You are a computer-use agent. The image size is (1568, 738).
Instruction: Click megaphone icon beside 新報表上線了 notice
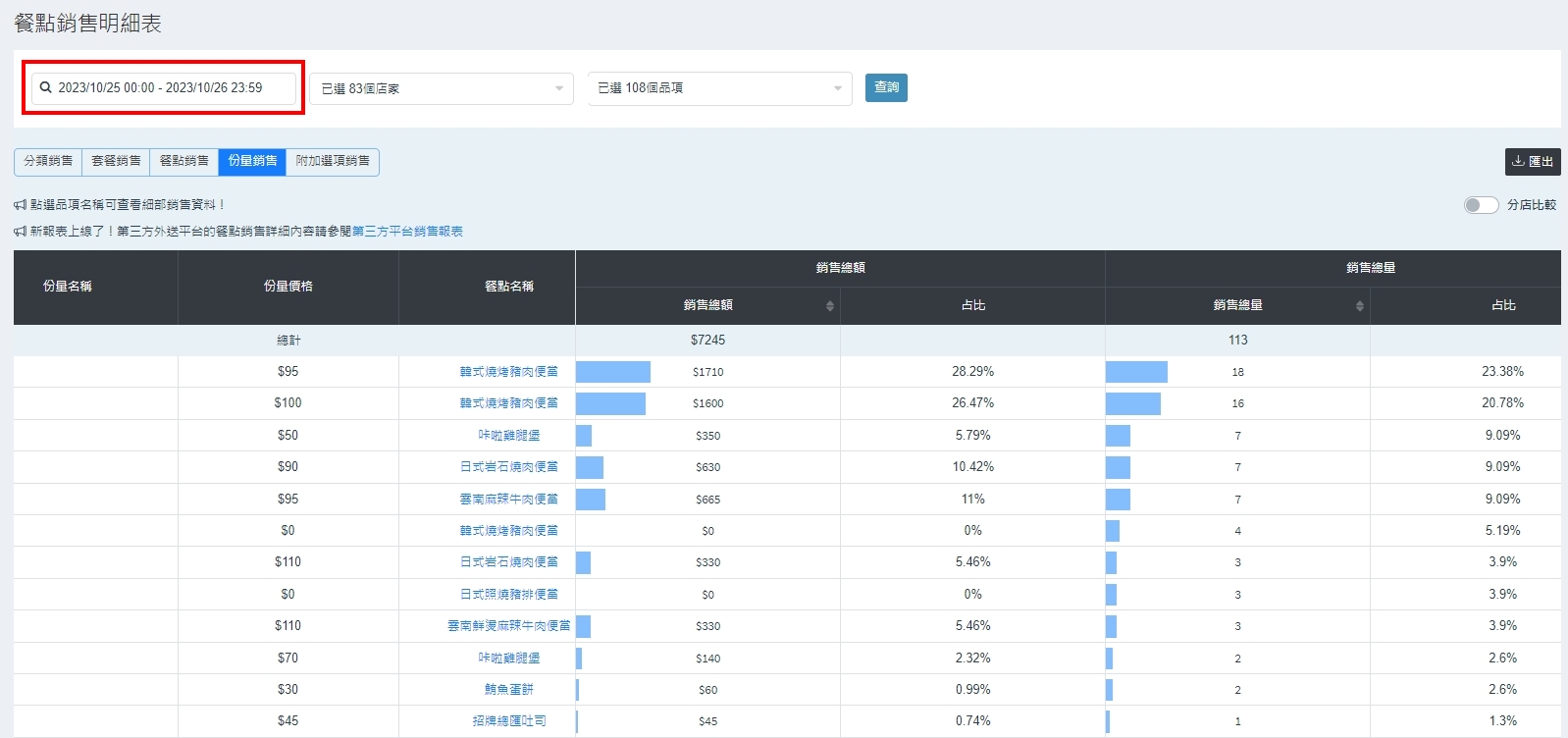(20, 232)
